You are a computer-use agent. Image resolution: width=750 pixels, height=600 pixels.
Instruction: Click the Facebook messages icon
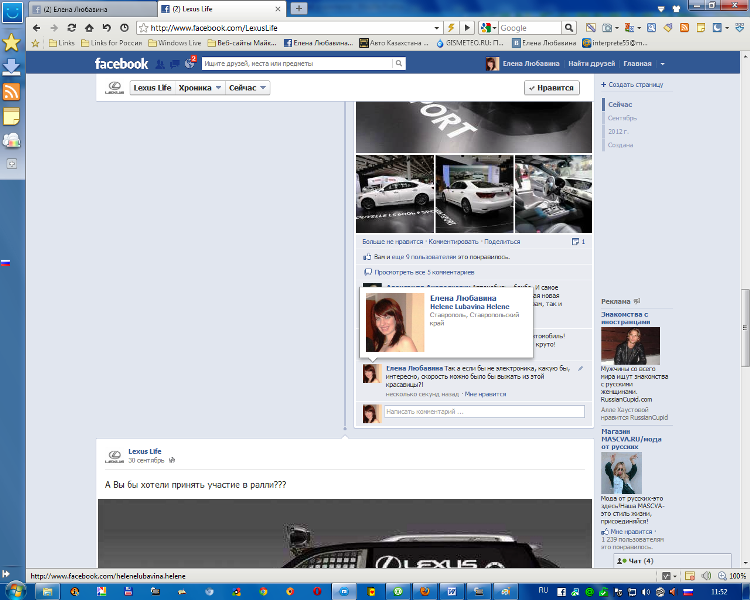click(x=175, y=64)
